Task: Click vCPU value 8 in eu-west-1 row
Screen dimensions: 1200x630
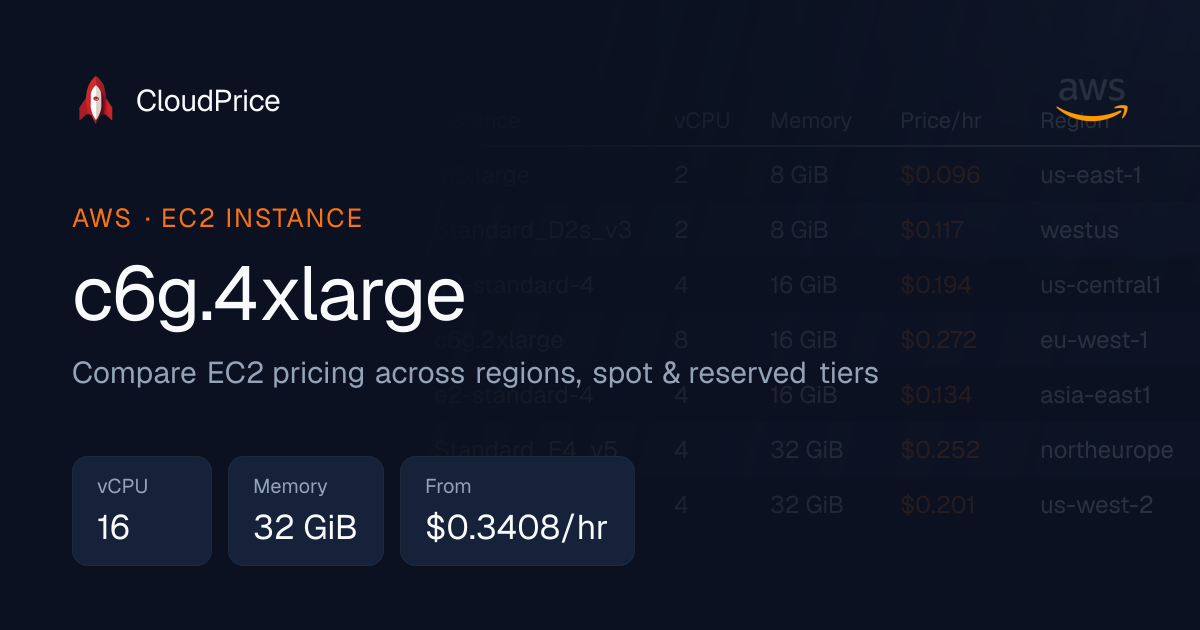Action: point(681,341)
